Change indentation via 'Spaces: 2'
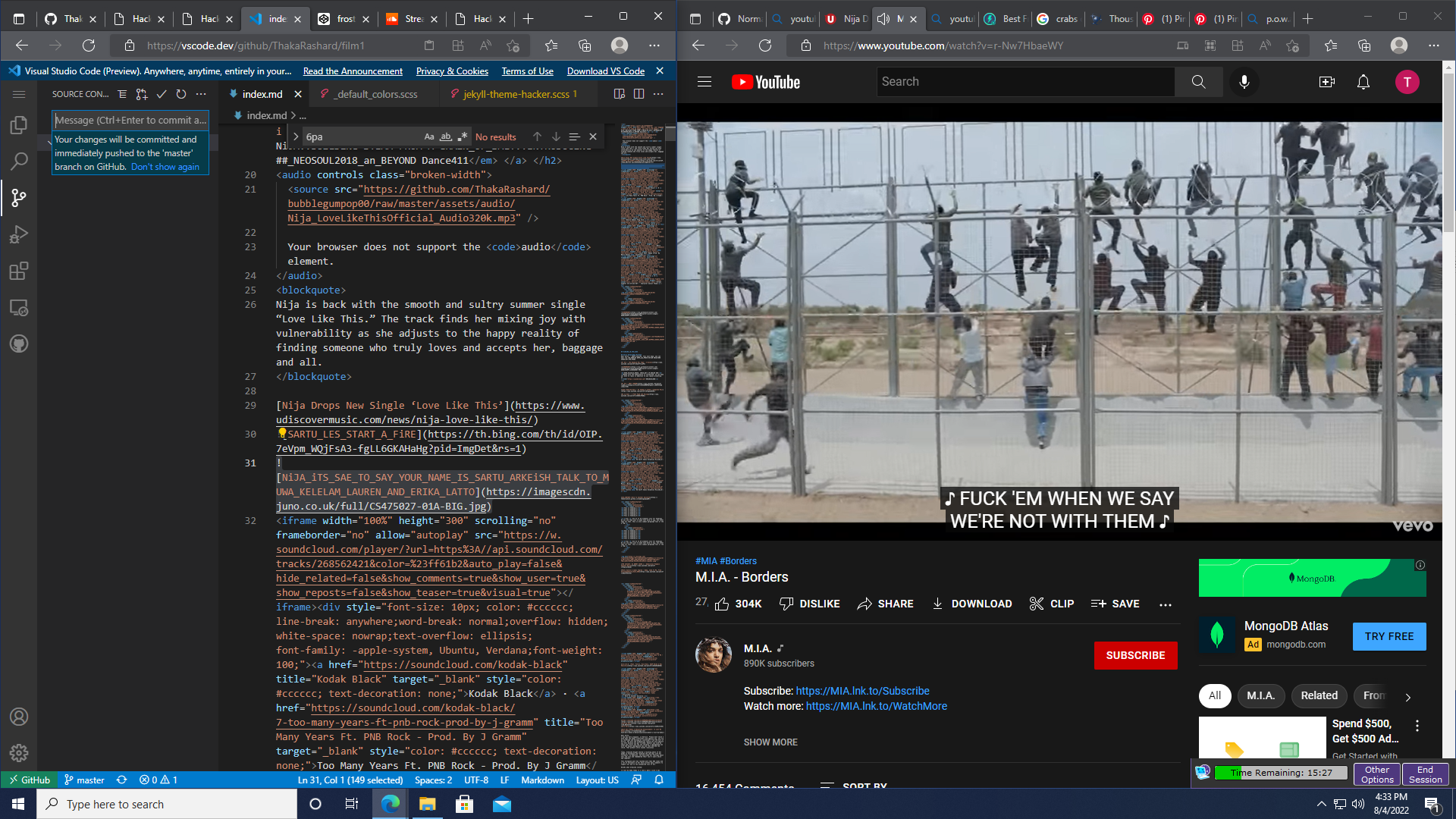 tap(433, 780)
